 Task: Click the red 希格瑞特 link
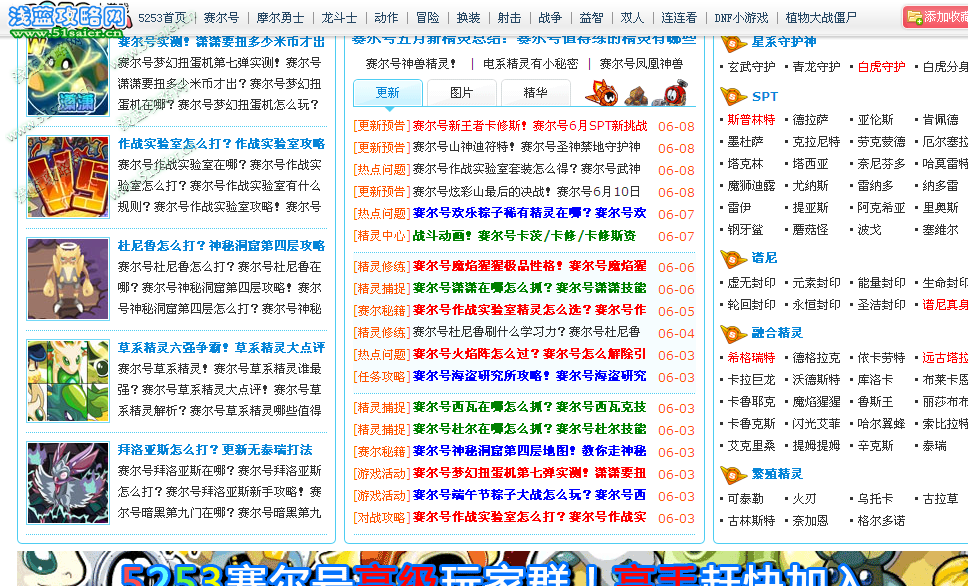(751, 358)
